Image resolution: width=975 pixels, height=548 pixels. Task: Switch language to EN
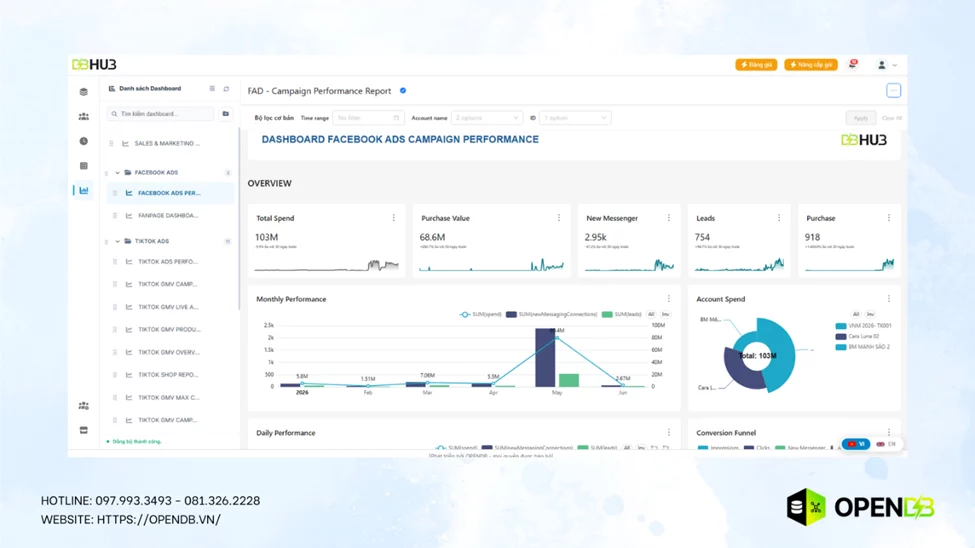click(886, 444)
